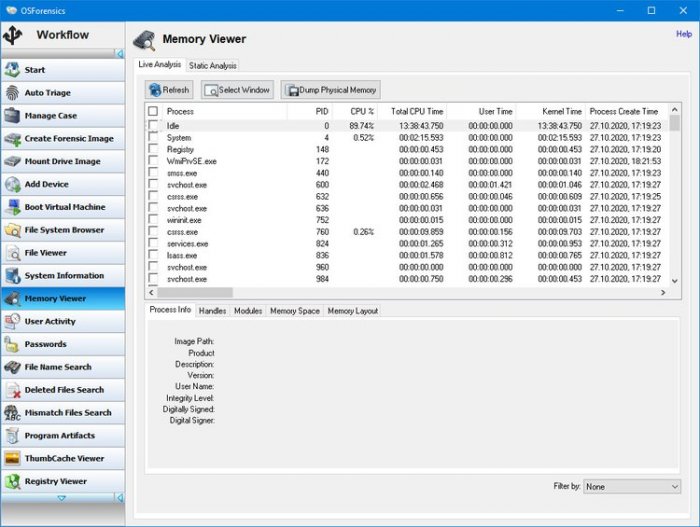Open the Auto Triage fingerprint icon
The width and height of the screenshot is (700, 527).
(13, 93)
